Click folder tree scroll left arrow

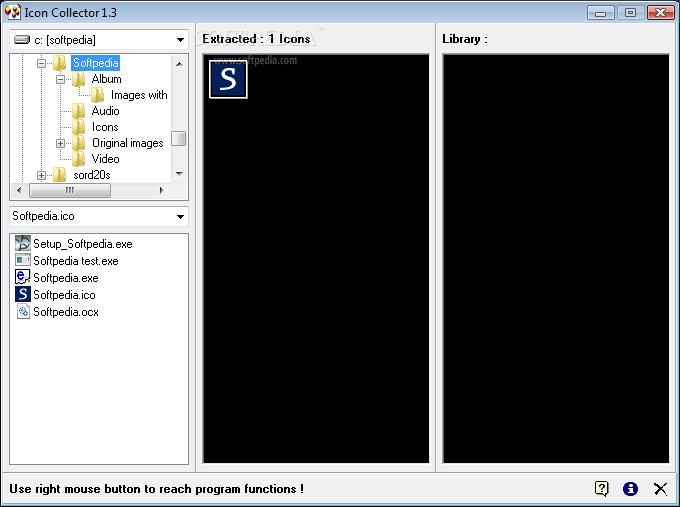coord(19,190)
